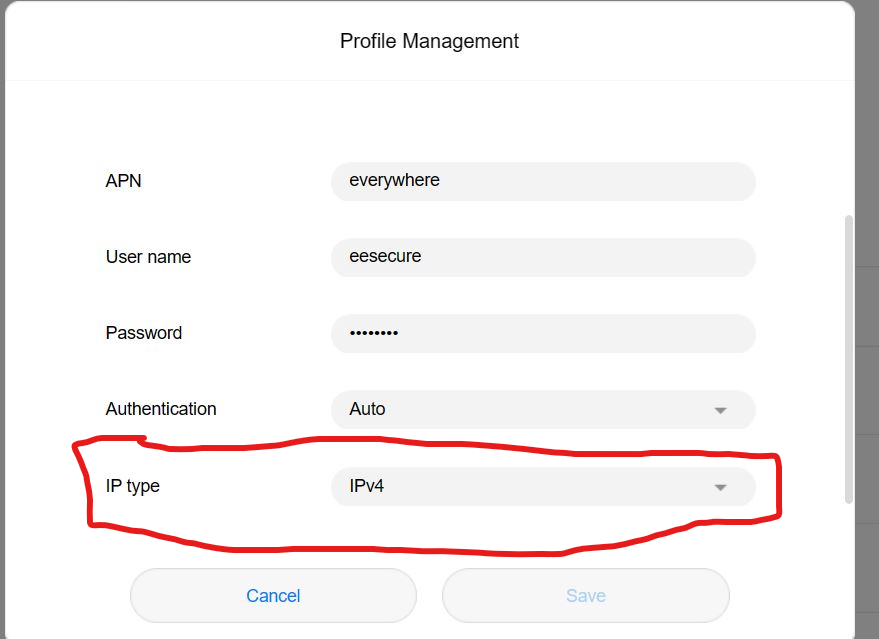Click the Password label
Image resolution: width=879 pixels, height=639 pixels.
click(x=144, y=333)
